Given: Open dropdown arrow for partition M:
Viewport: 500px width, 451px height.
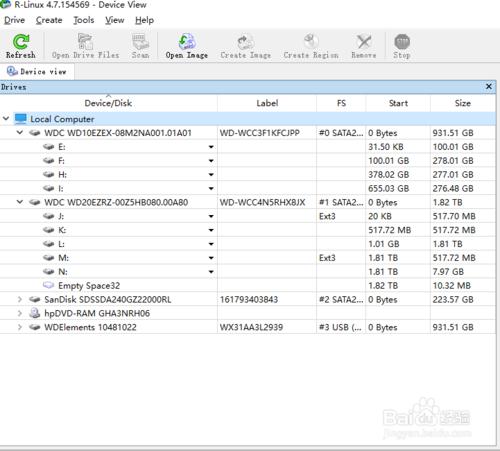Looking at the screenshot, I should (211, 258).
